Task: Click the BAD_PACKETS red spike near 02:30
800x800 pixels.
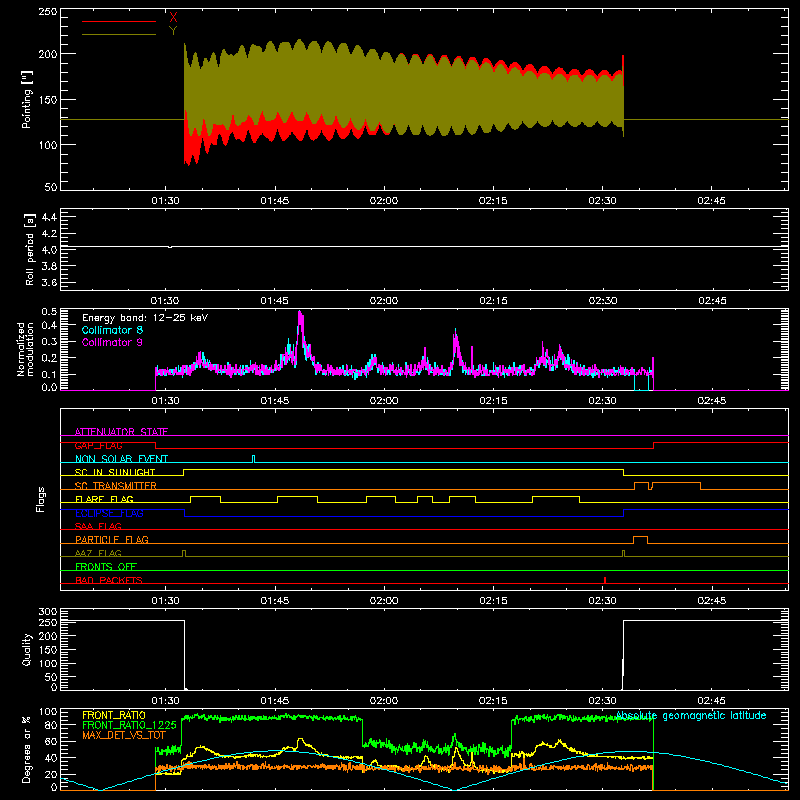Action: coord(605,580)
